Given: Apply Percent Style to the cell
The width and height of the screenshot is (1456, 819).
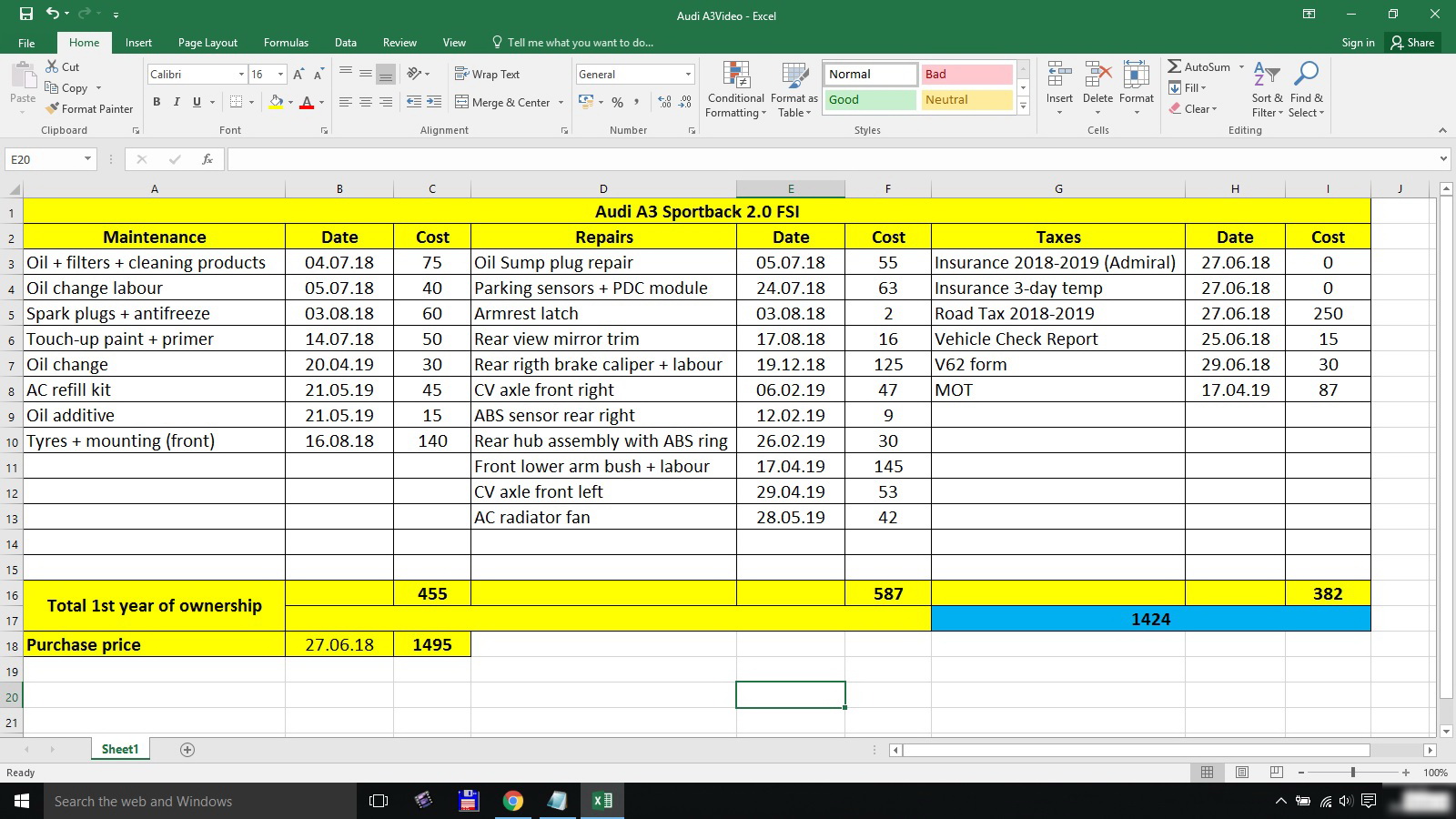Looking at the screenshot, I should 618,102.
